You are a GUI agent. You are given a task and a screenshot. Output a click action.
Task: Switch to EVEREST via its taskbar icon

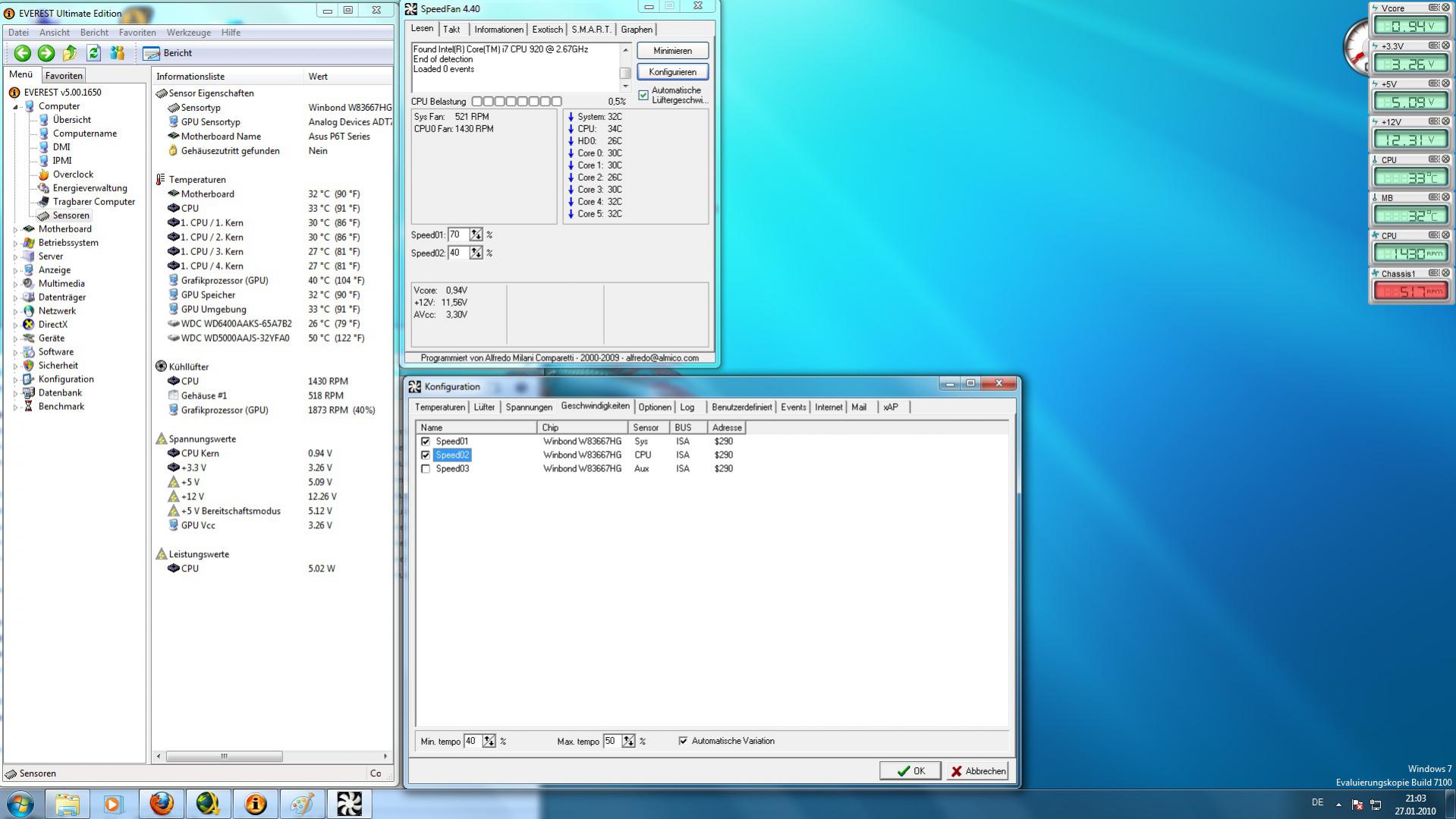pyautogui.click(x=256, y=804)
